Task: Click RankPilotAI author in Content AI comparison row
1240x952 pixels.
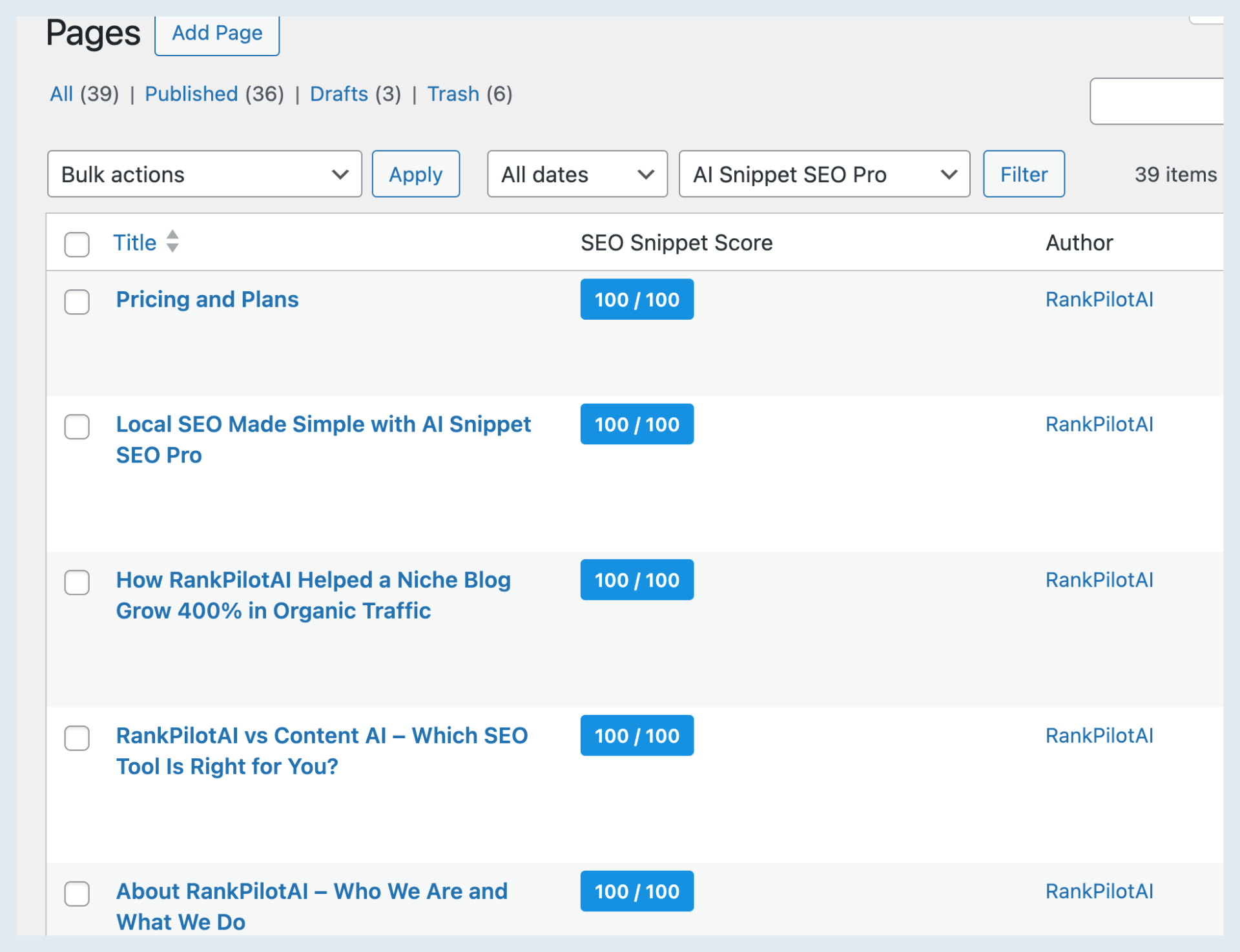Action: 1099,736
